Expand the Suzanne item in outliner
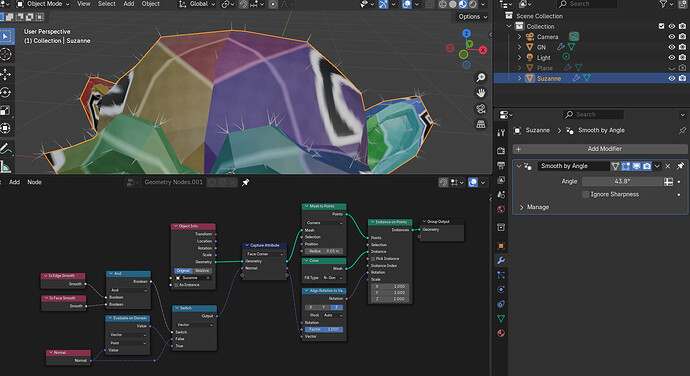This screenshot has height=376, width=690. coord(519,78)
